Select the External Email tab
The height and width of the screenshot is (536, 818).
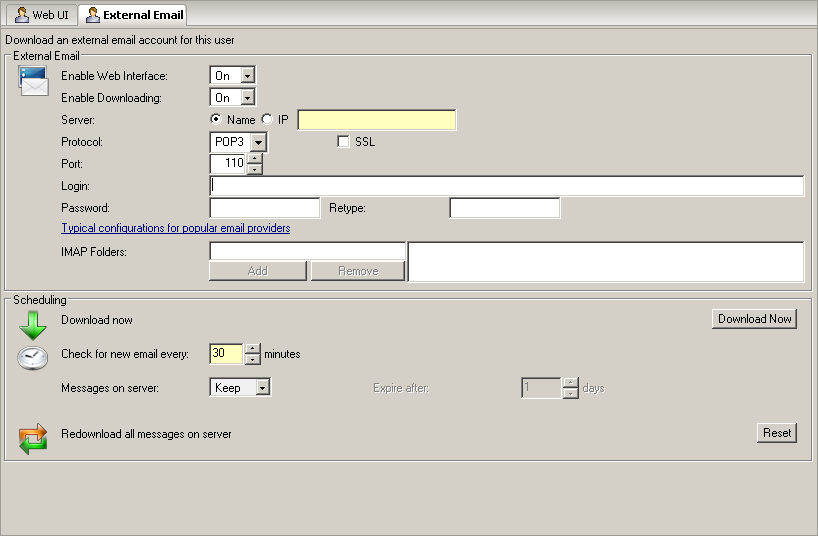click(x=133, y=15)
